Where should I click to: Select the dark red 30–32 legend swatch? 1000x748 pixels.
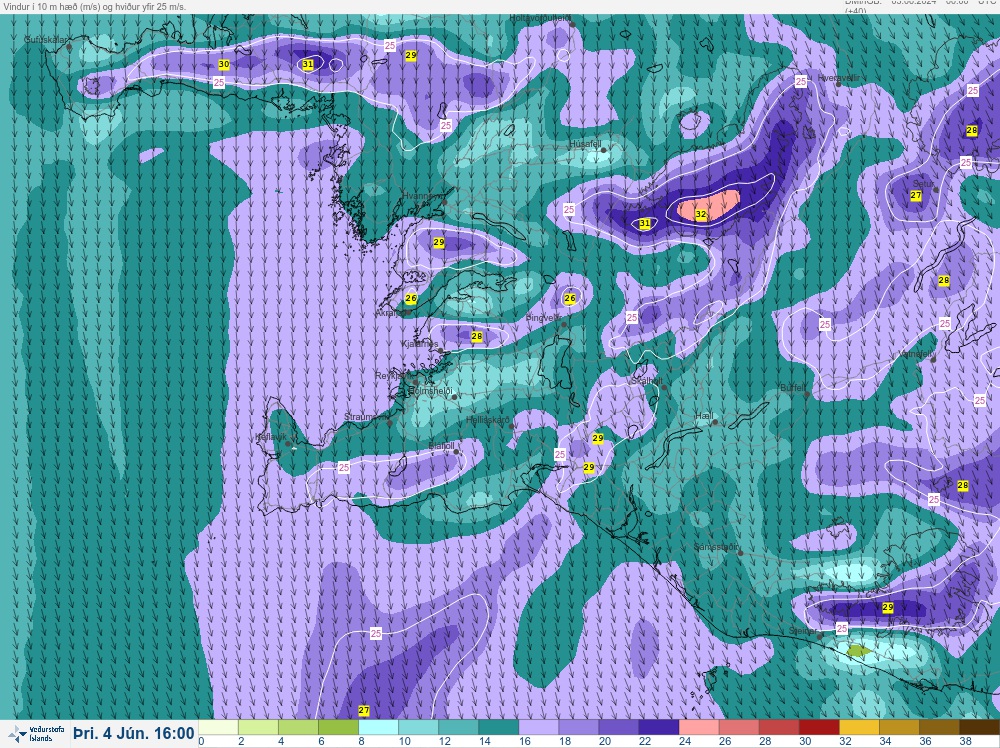819,727
